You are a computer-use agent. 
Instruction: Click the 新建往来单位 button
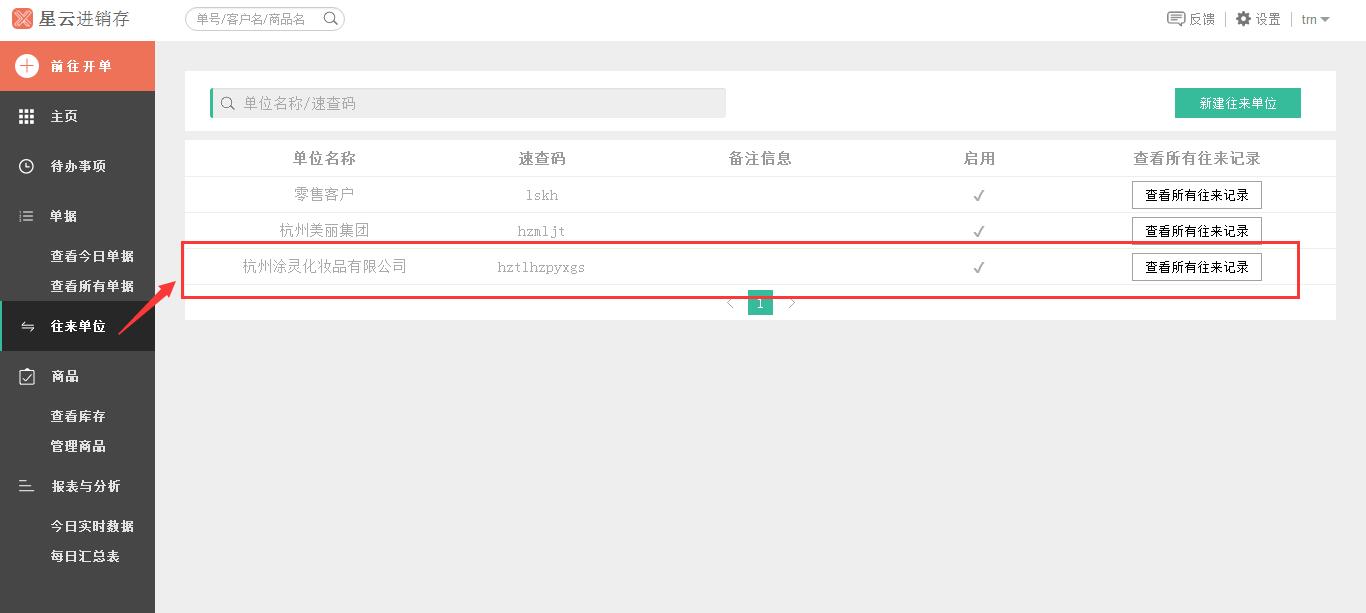[1237, 103]
